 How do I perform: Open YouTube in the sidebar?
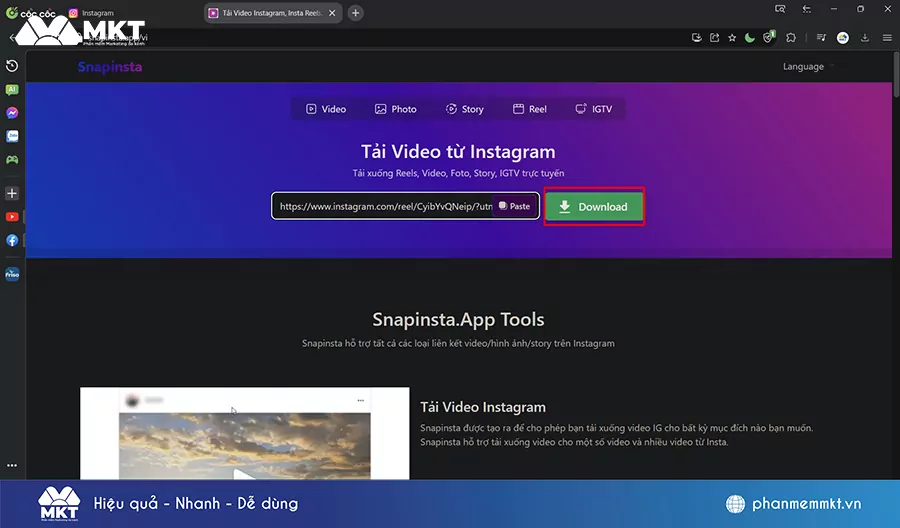(12, 217)
